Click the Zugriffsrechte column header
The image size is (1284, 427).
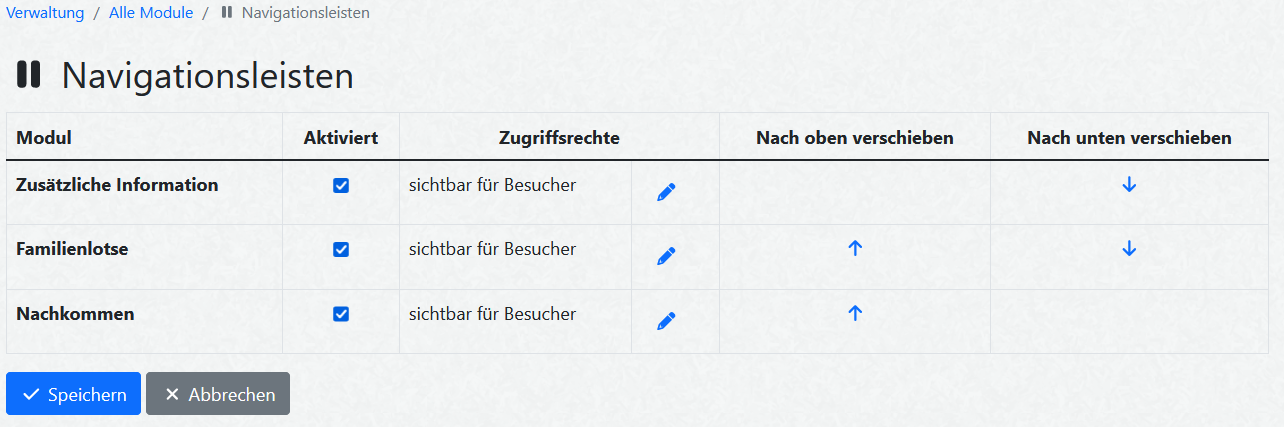point(559,137)
